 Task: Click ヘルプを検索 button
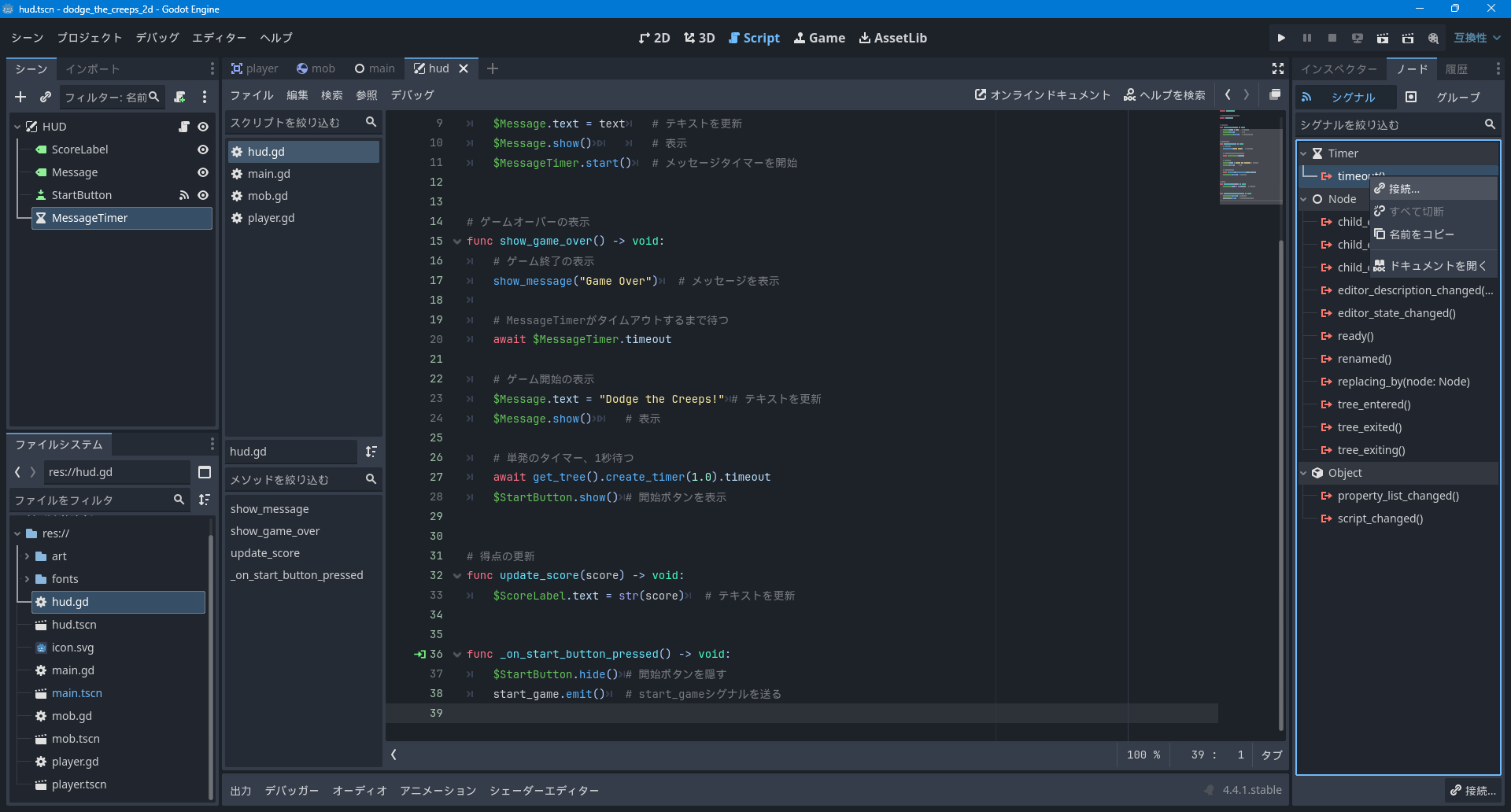click(1165, 95)
